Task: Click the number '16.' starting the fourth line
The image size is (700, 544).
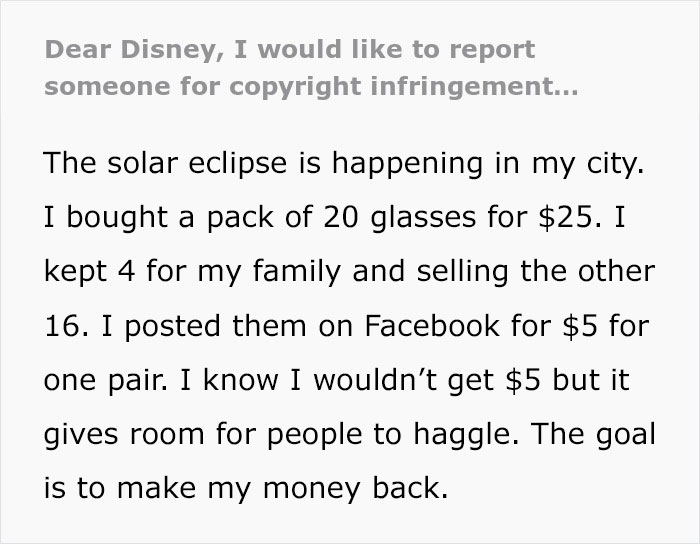Action: tap(66, 324)
